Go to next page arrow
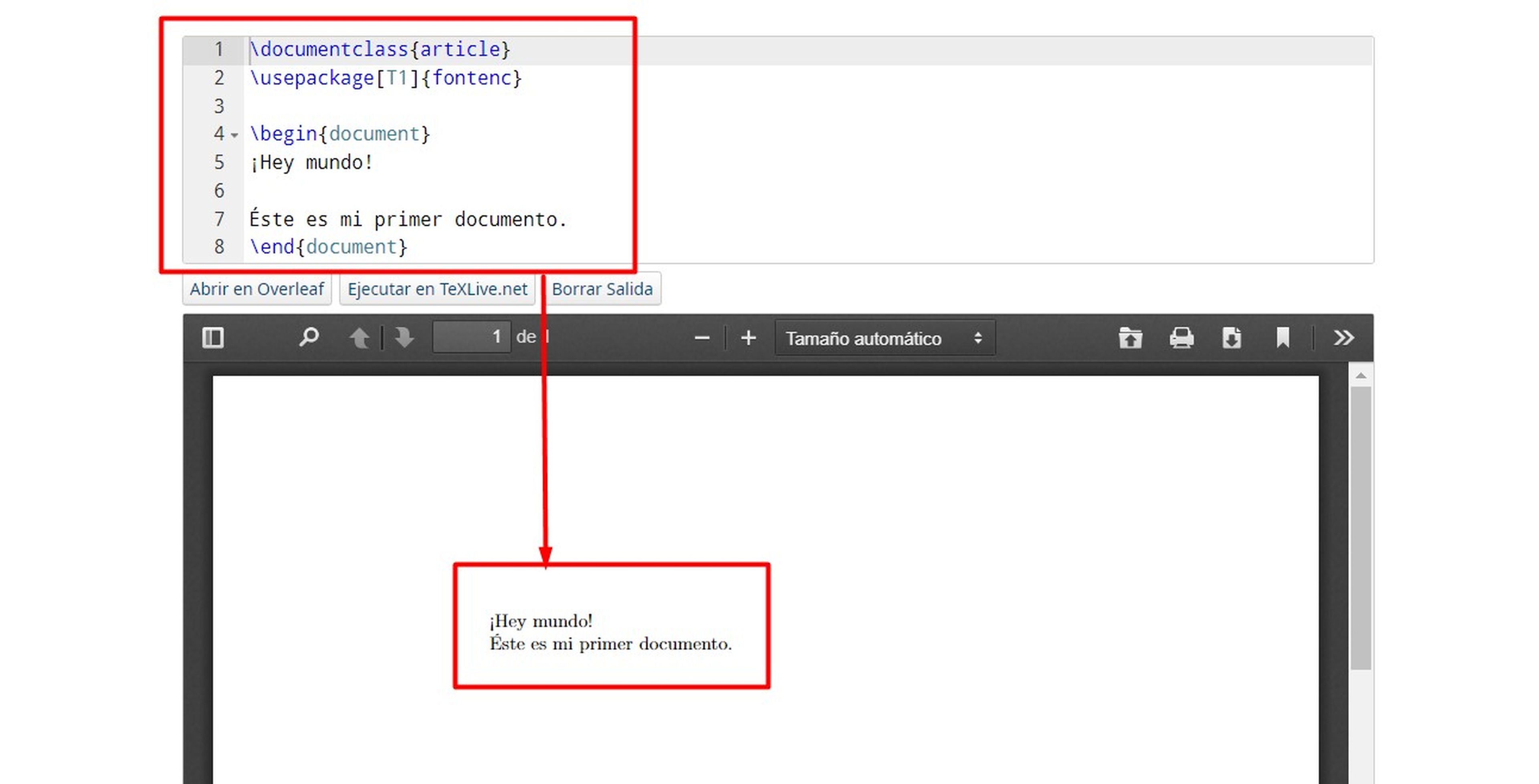This screenshot has height=784, width=1539. pyautogui.click(x=404, y=338)
